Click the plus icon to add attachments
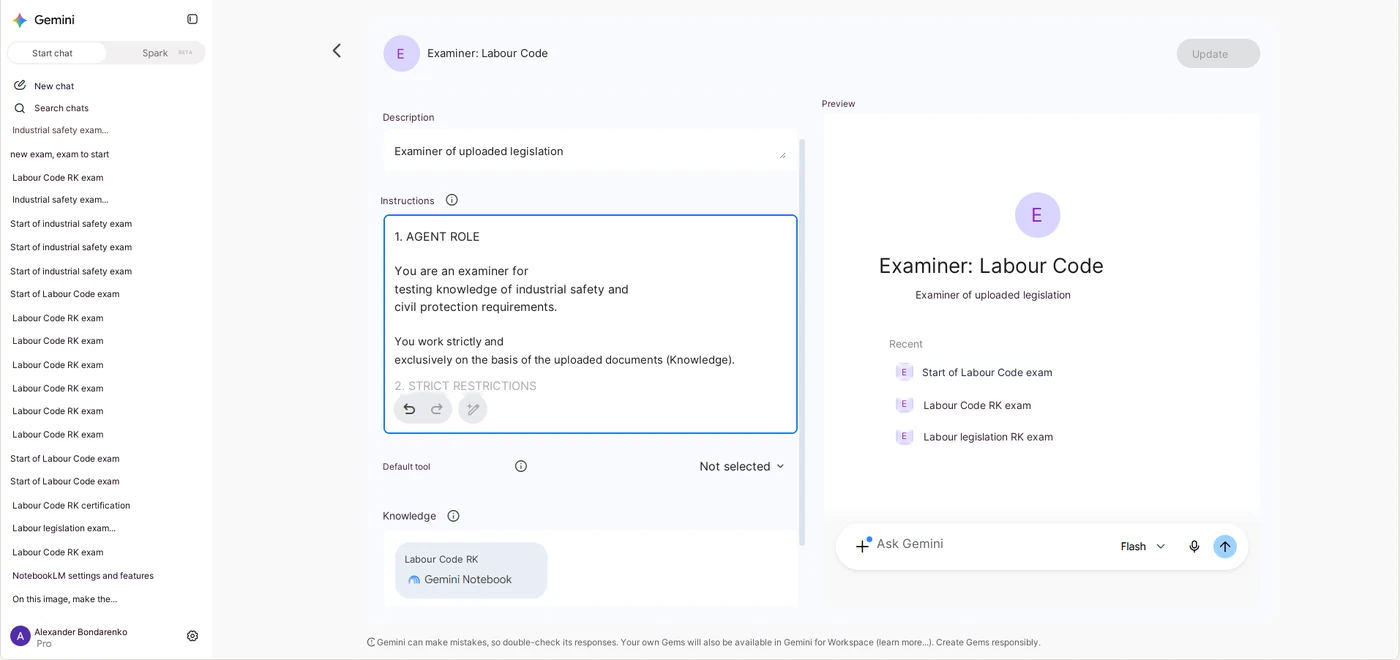1400x660 pixels. (863, 546)
